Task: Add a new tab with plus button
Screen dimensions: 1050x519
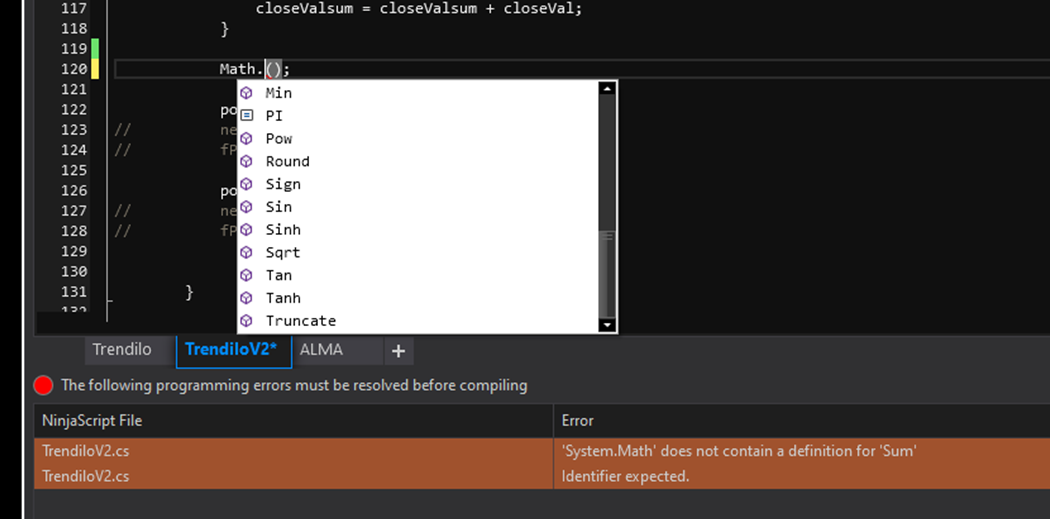Action: pyautogui.click(x=398, y=351)
